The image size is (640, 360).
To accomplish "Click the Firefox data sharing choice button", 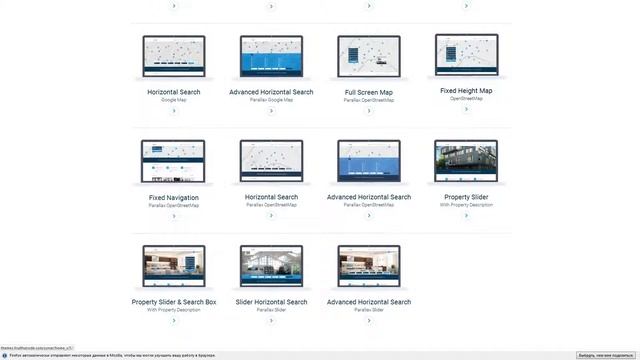I will pyautogui.click(x=606, y=356).
